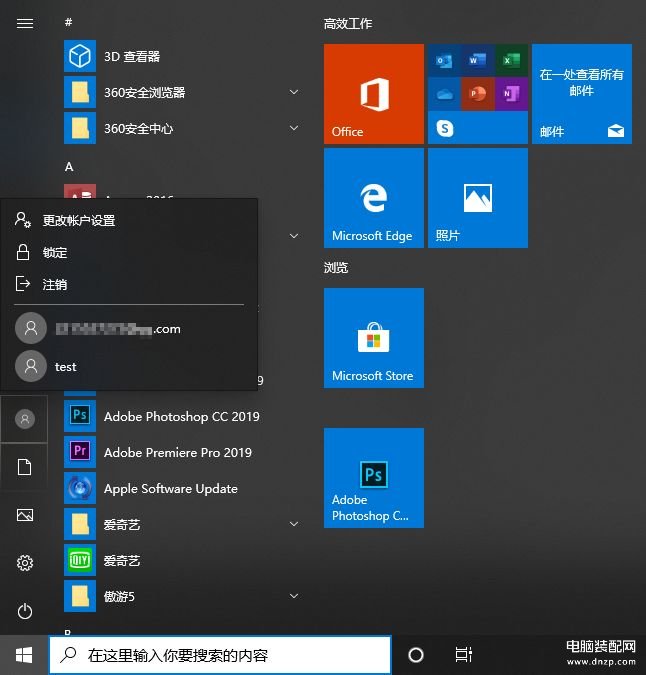The image size is (646, 675).
Task: Open the Power options button
Action: pos(25,611)
